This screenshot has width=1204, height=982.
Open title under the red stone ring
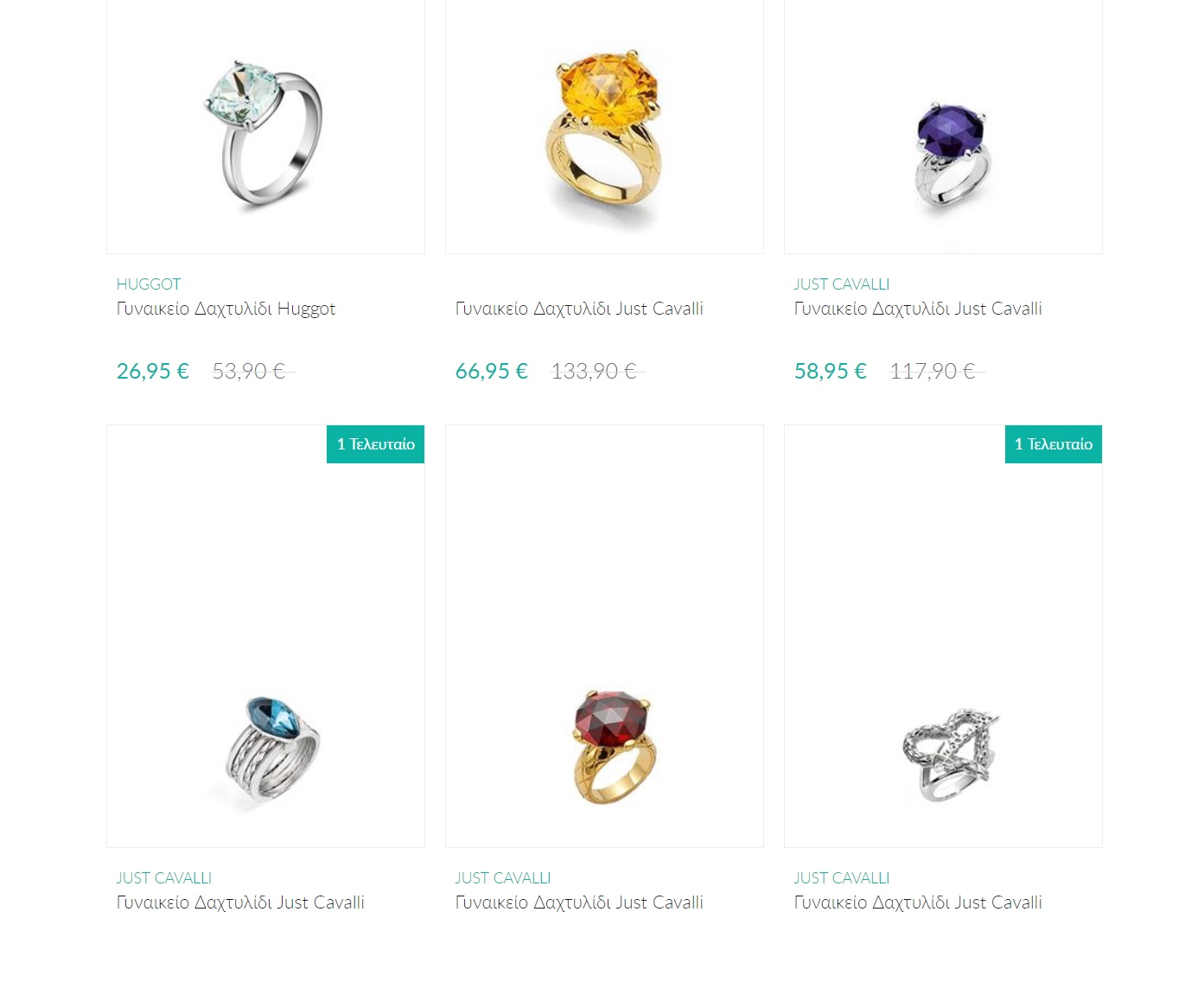579,903
